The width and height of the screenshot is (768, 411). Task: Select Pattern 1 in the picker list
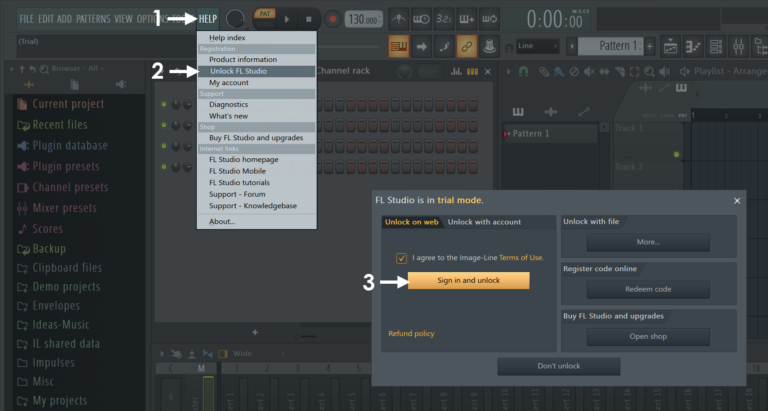[550, 134]
